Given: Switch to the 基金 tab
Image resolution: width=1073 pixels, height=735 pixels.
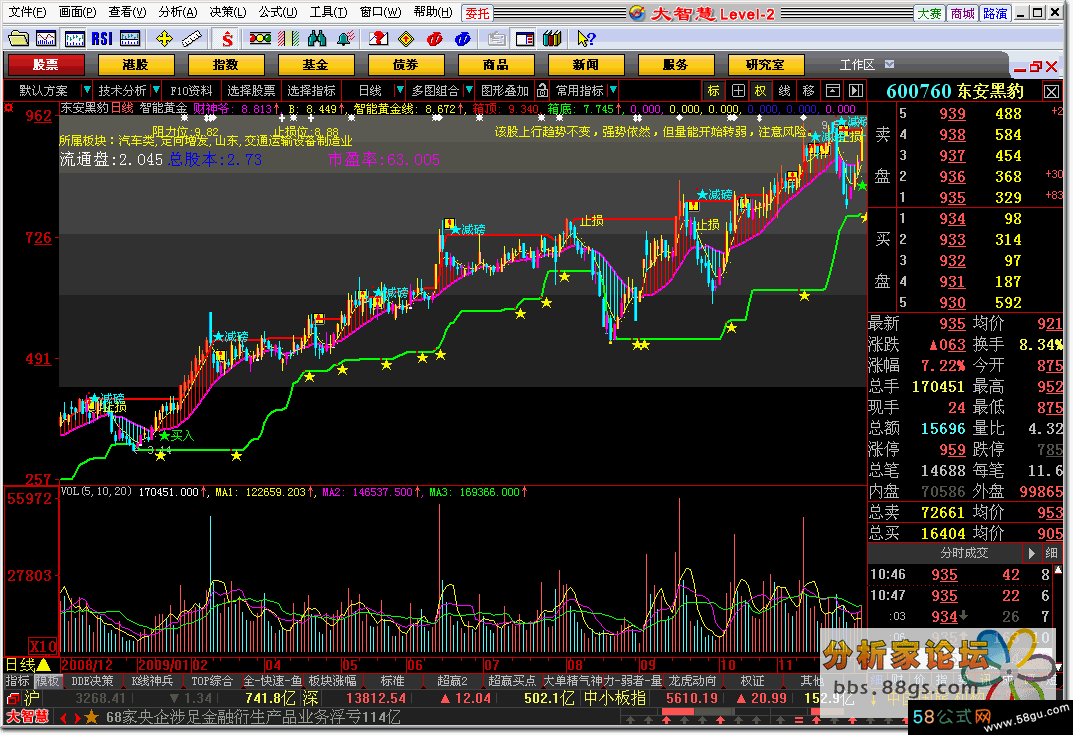Looking at the screenshot, I should coord(315,65).
